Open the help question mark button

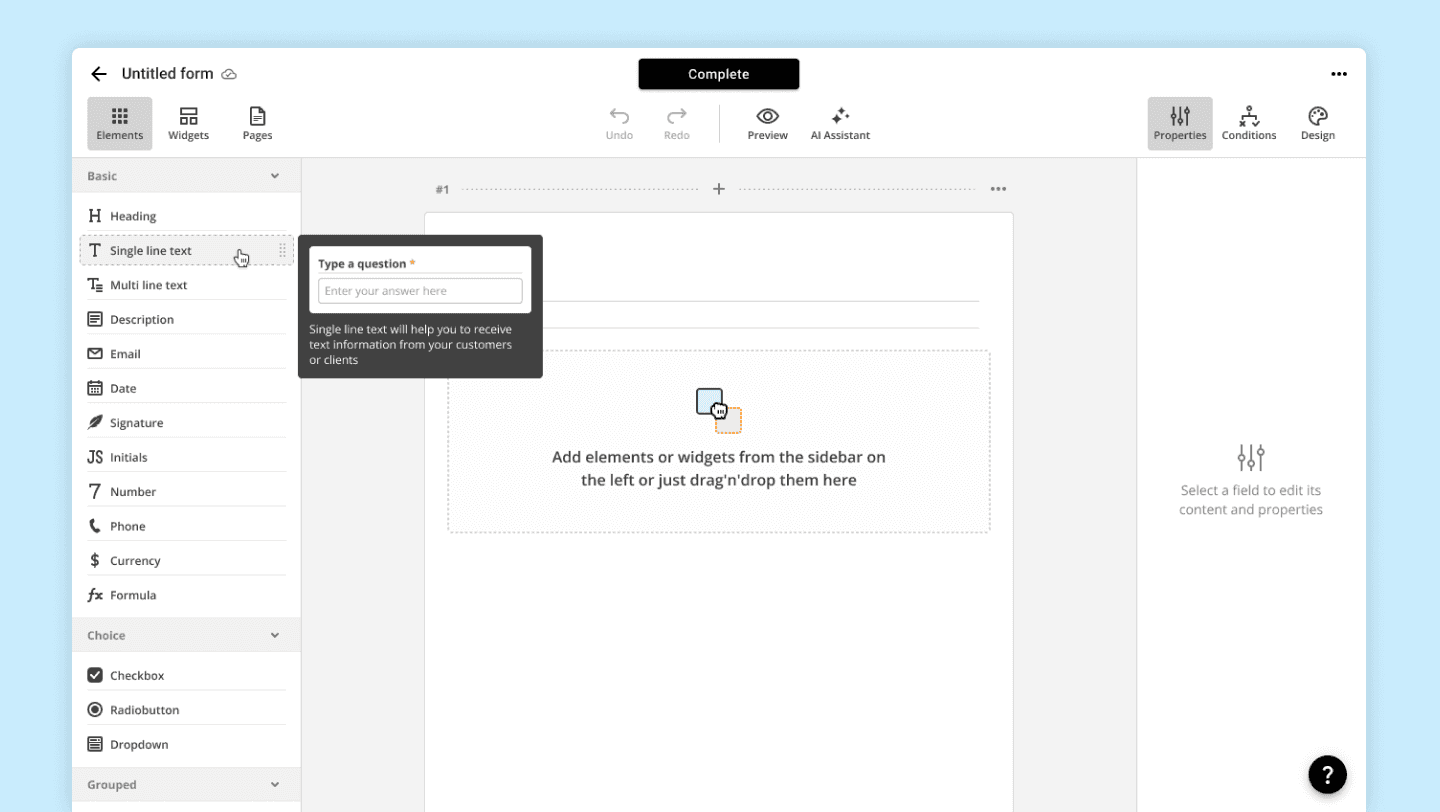tap(1327, 774)
